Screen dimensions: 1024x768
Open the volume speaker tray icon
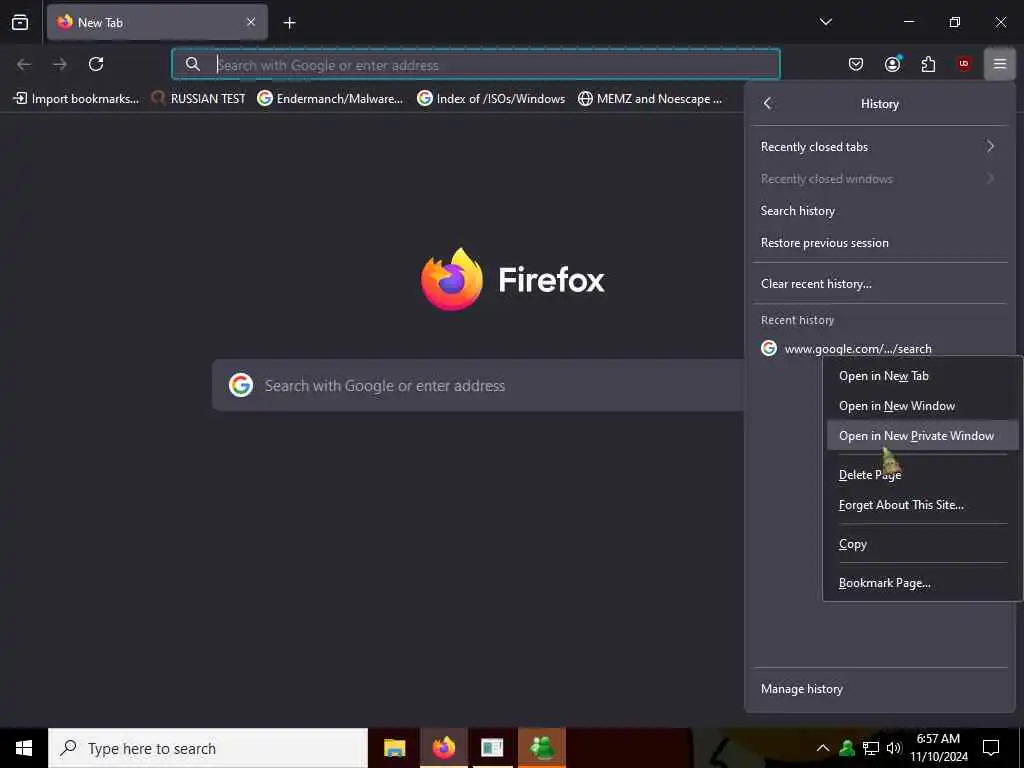pos(894,748)
